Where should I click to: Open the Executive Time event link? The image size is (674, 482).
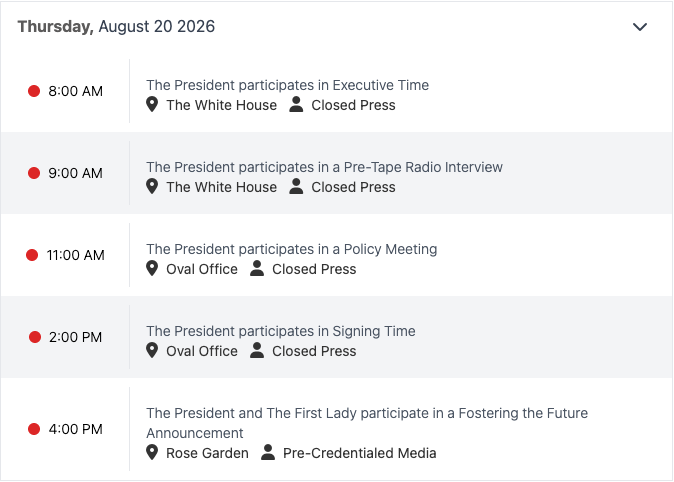pos(288,85)
